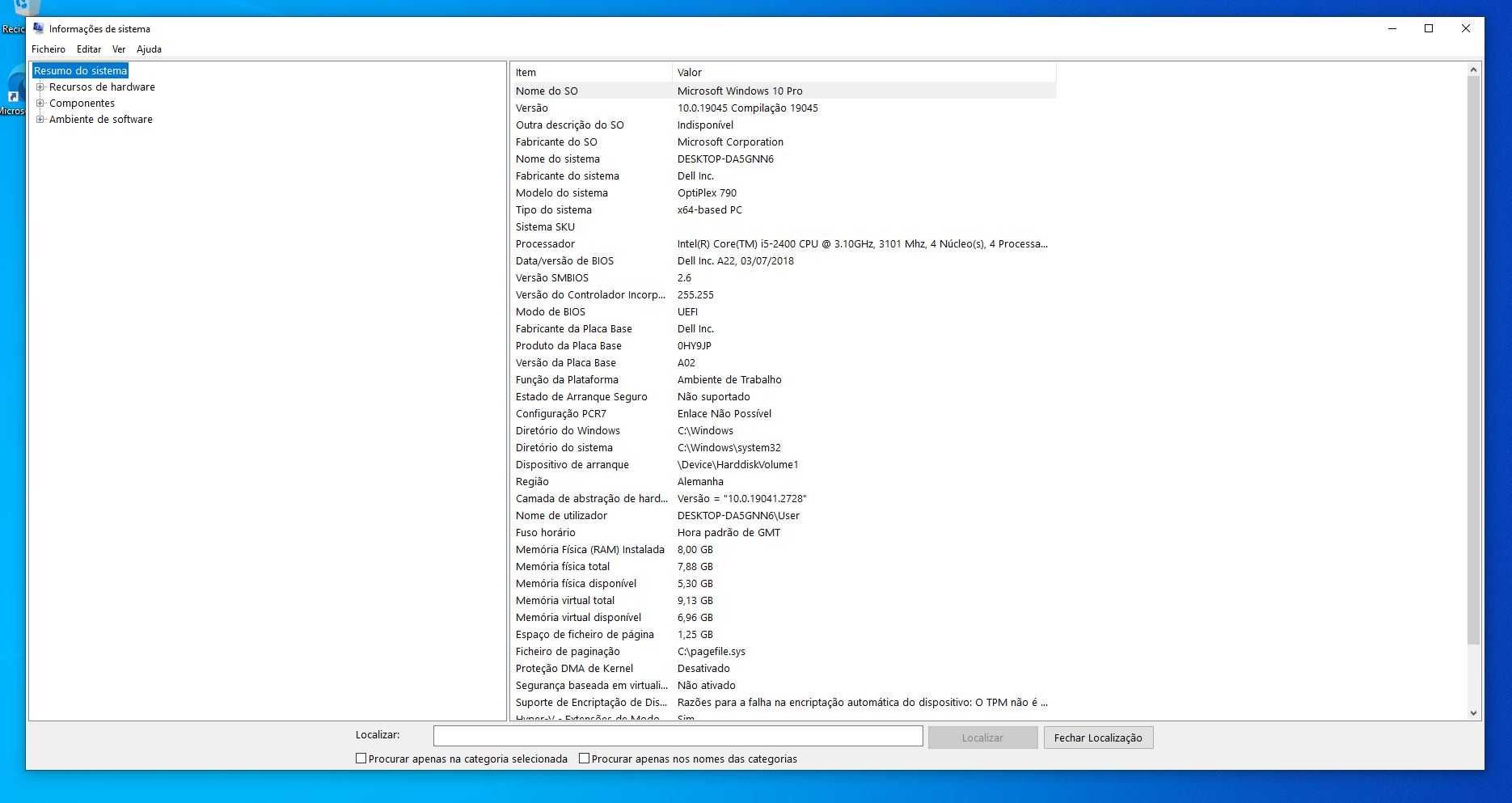The image size is (1512, 803).
Task: Click the Intel(R) Core(TM) i5-2400 value
Action: (x=862, y=244)
